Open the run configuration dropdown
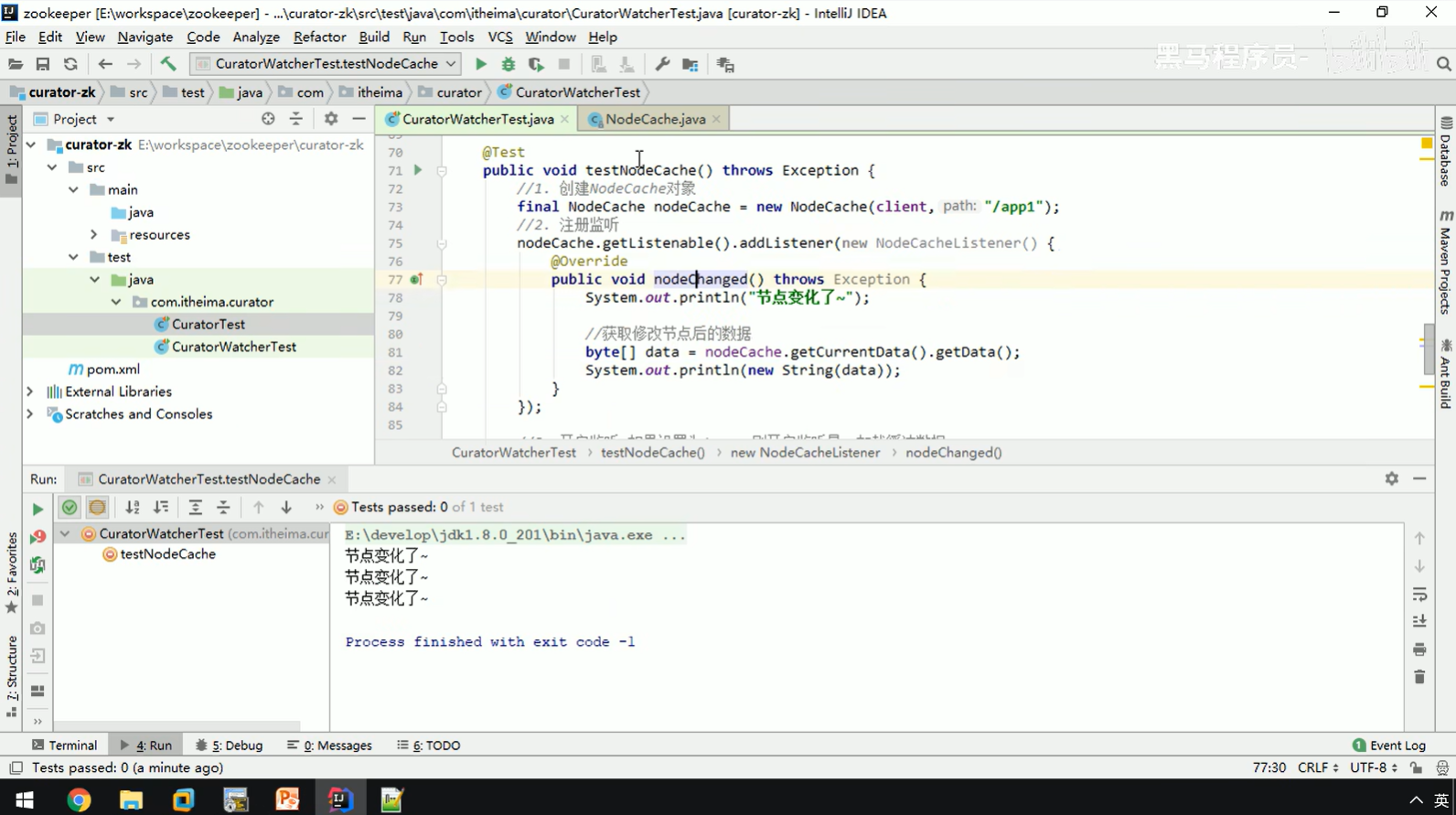Screen dimensions: 1456x815 pyautogui.click(x=326, y=64)
